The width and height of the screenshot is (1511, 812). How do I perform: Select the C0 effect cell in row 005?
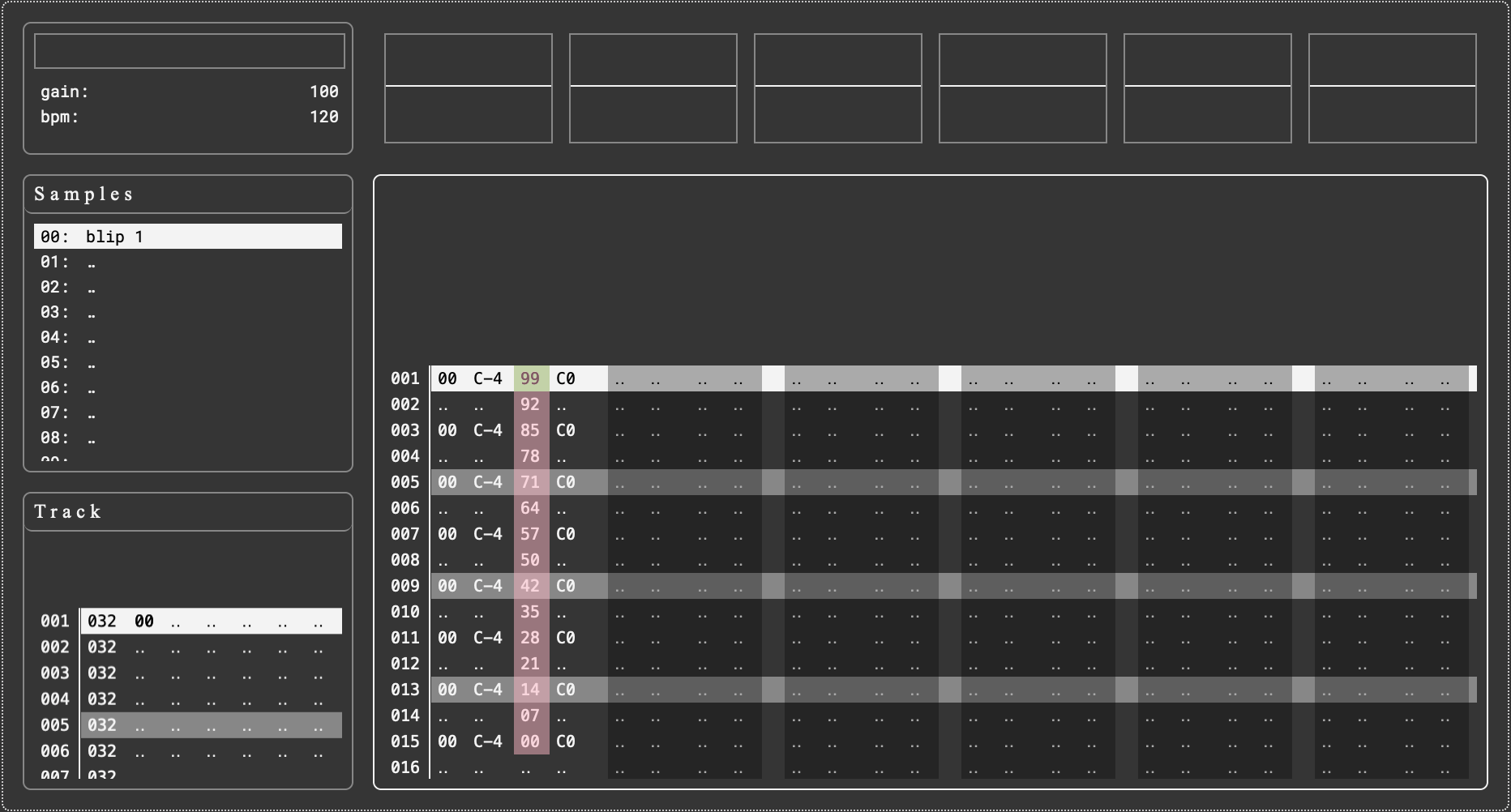click(566, 482)
